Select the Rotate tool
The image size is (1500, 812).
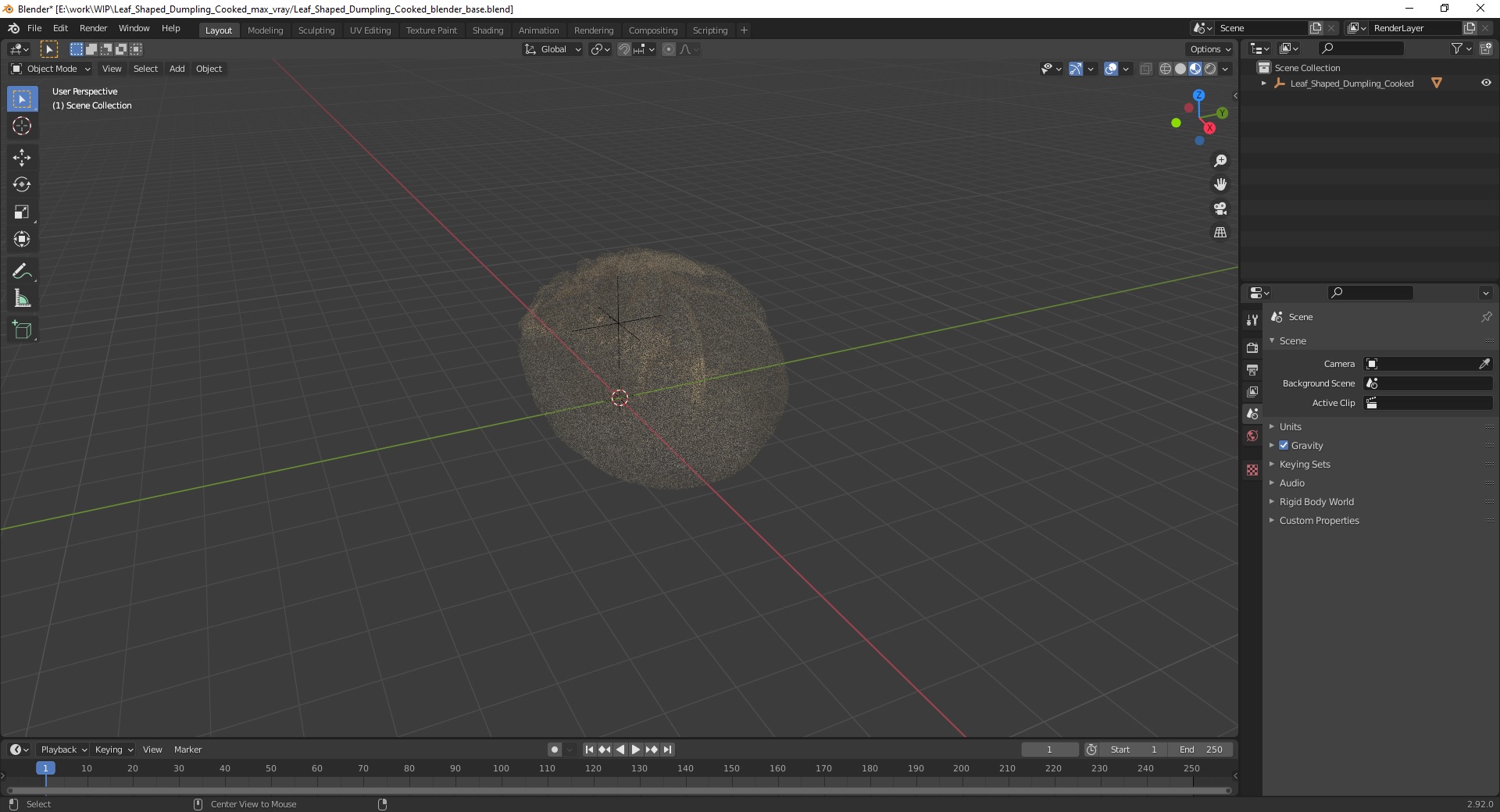point(22,185)
